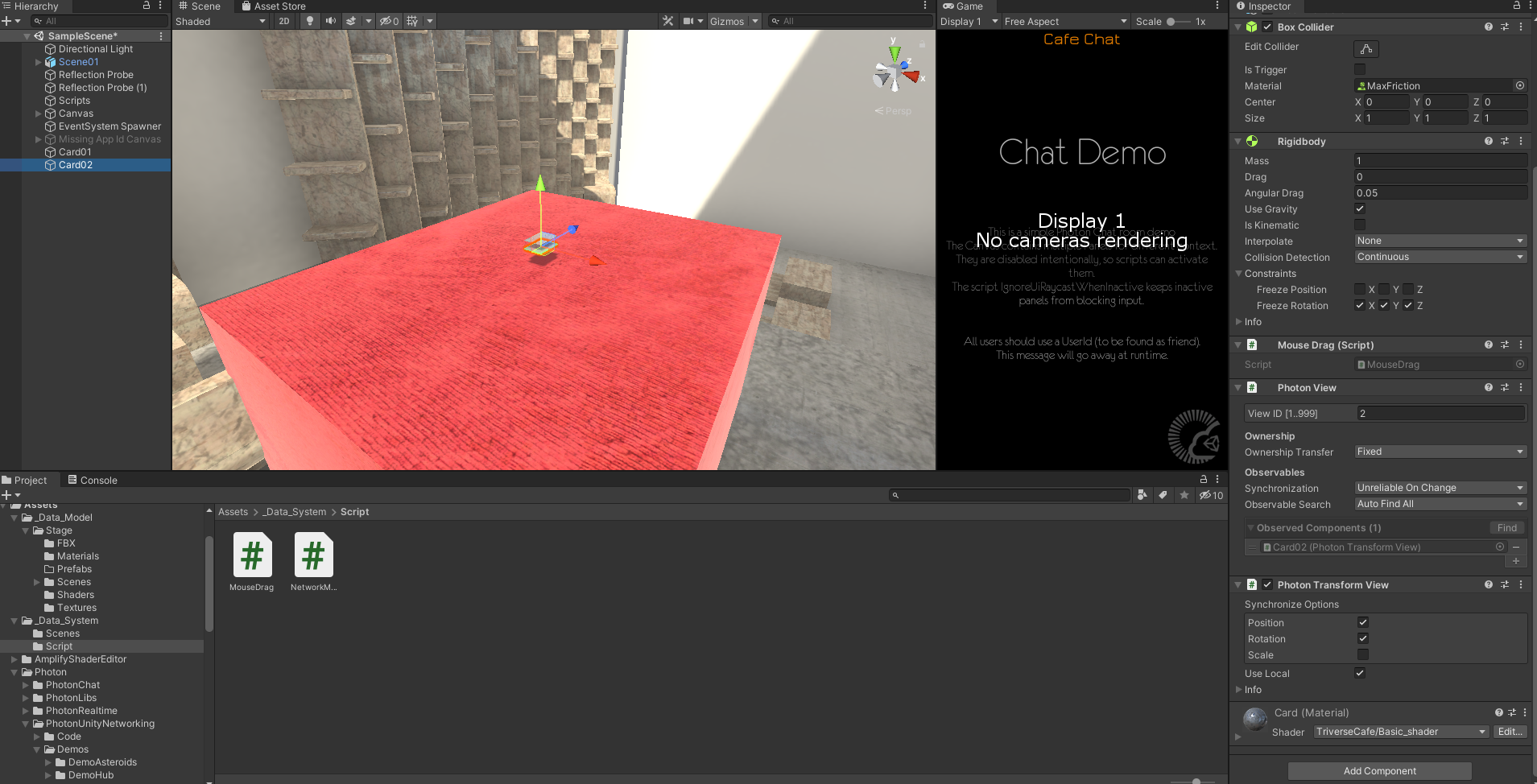Screen dimensions: 1537x784
Task: Open the scene tools wrench icon
Action: click(667, 21)
